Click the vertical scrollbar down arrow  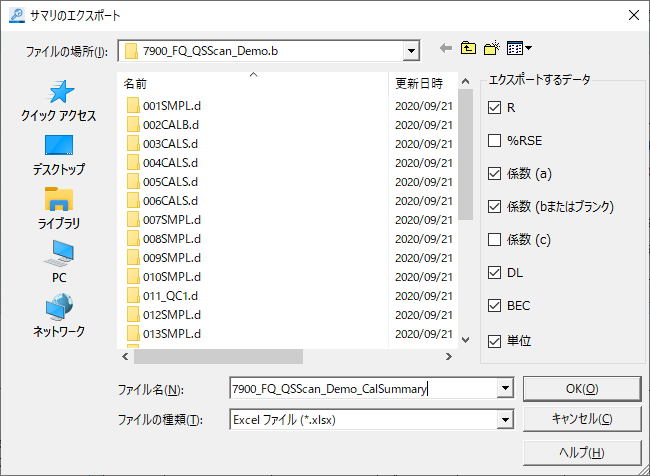466,340
